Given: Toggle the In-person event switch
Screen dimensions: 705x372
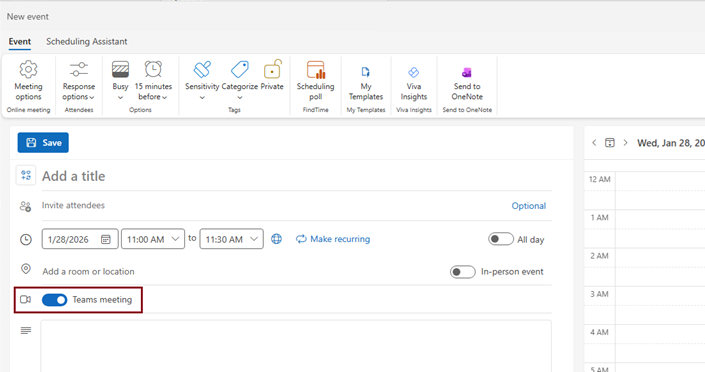Looking at the screenshot, I should click(x=463, y=272).
